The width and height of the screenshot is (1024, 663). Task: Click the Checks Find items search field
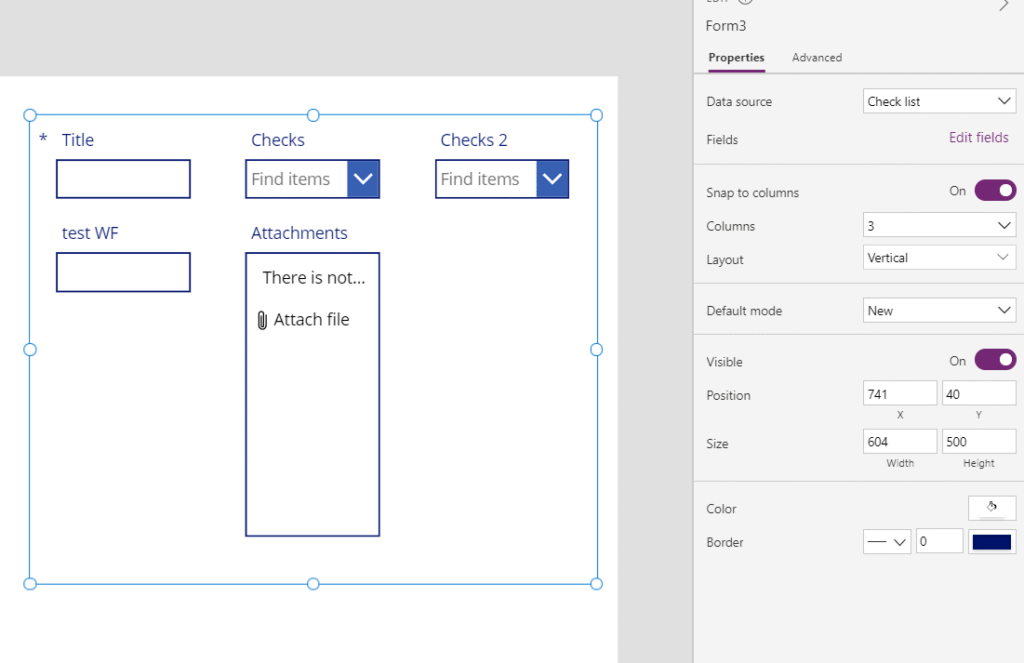296,179
